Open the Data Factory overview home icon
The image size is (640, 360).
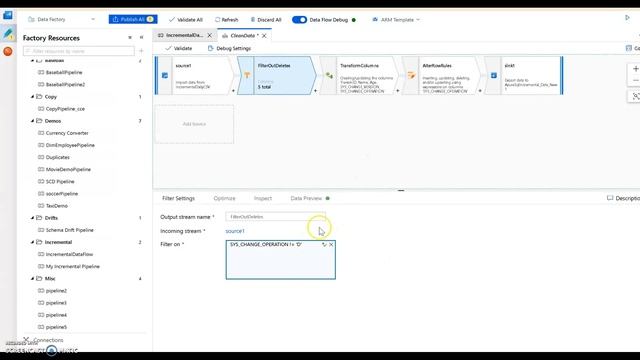8,15
